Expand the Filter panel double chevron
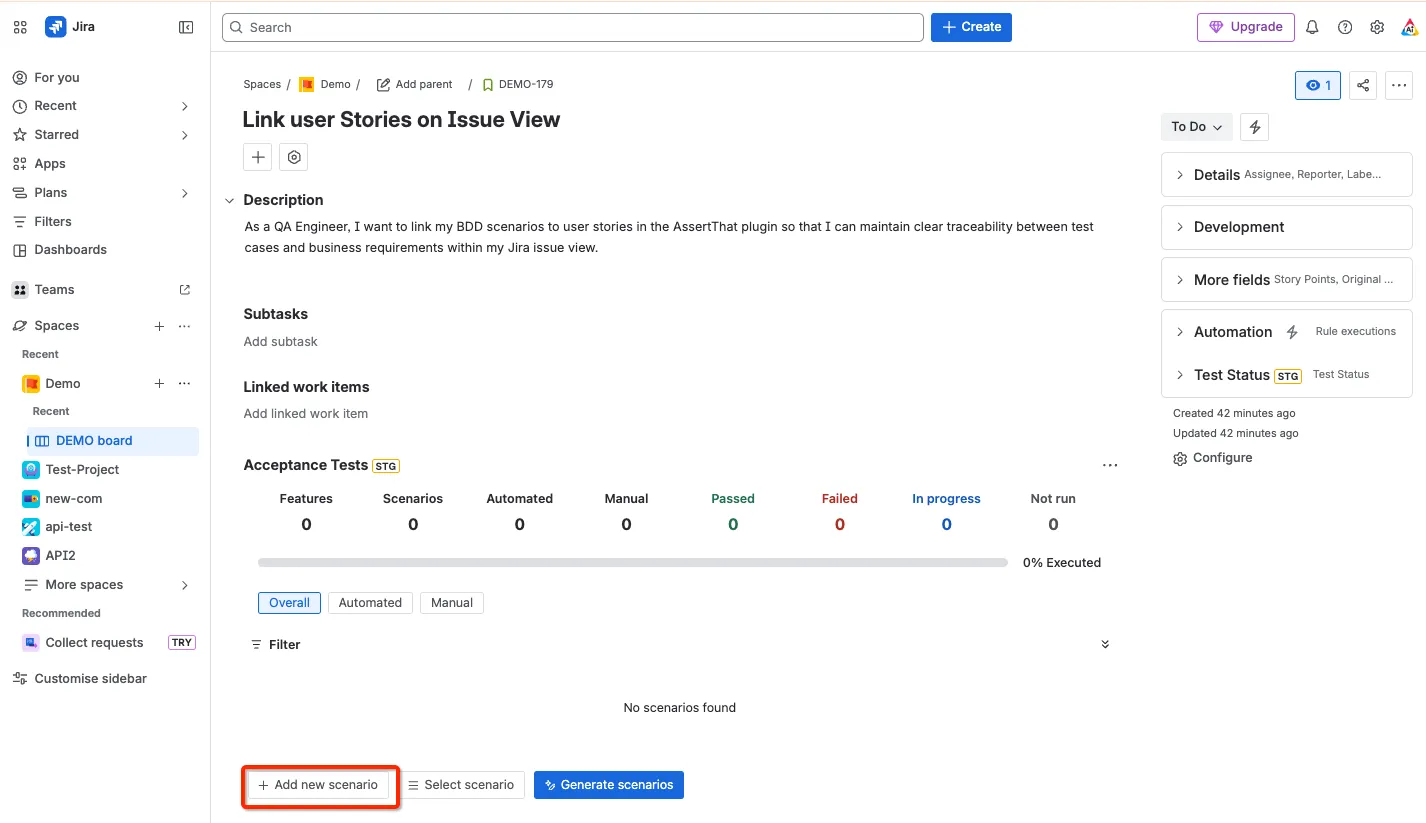The height and width of the screenshot is (823, 1426). tap(1105, 645)
